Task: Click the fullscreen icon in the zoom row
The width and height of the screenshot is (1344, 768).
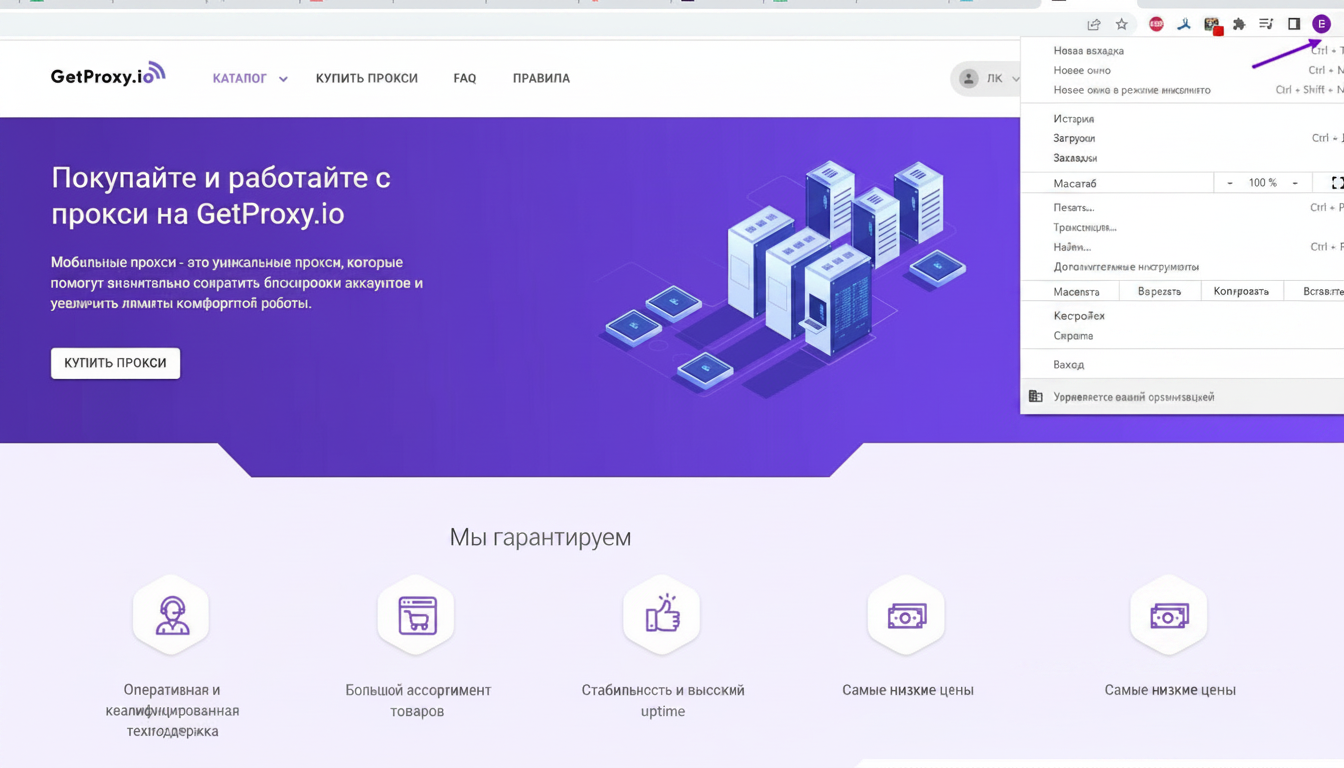Action: click(1337, 183)
